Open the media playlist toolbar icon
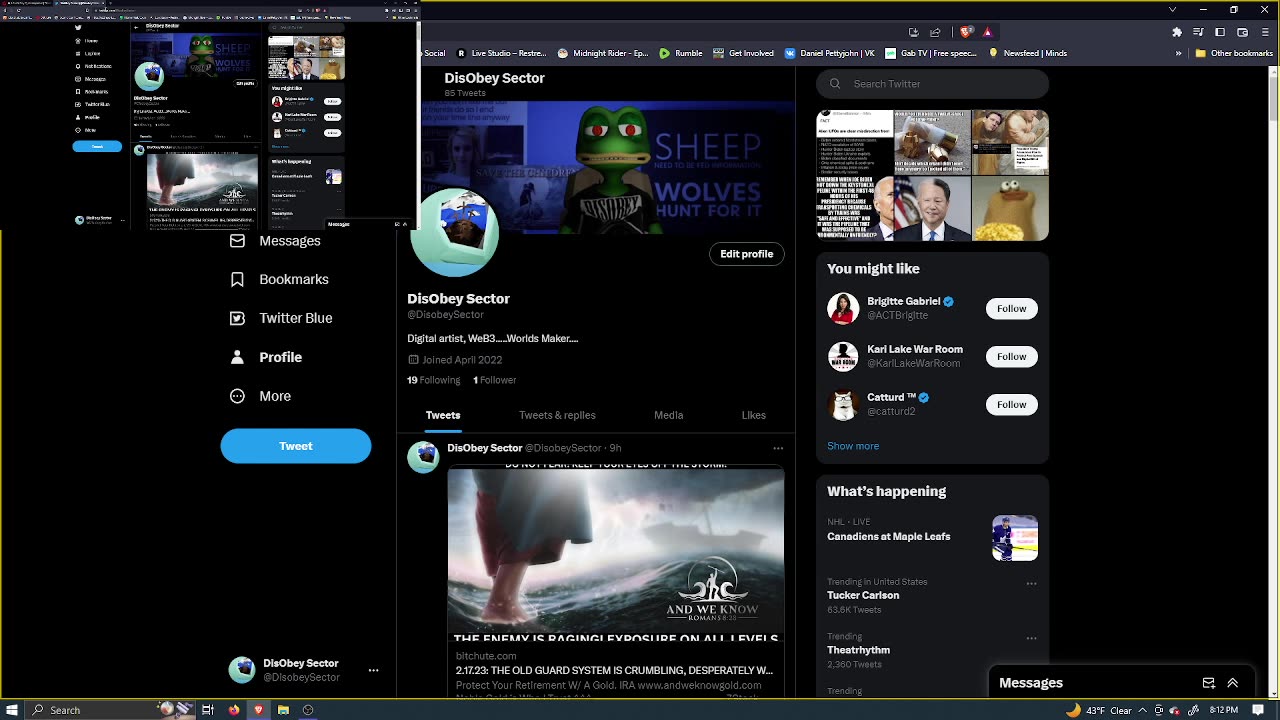Viewport: 1280px width, 720px height. tap(1198, 32)
